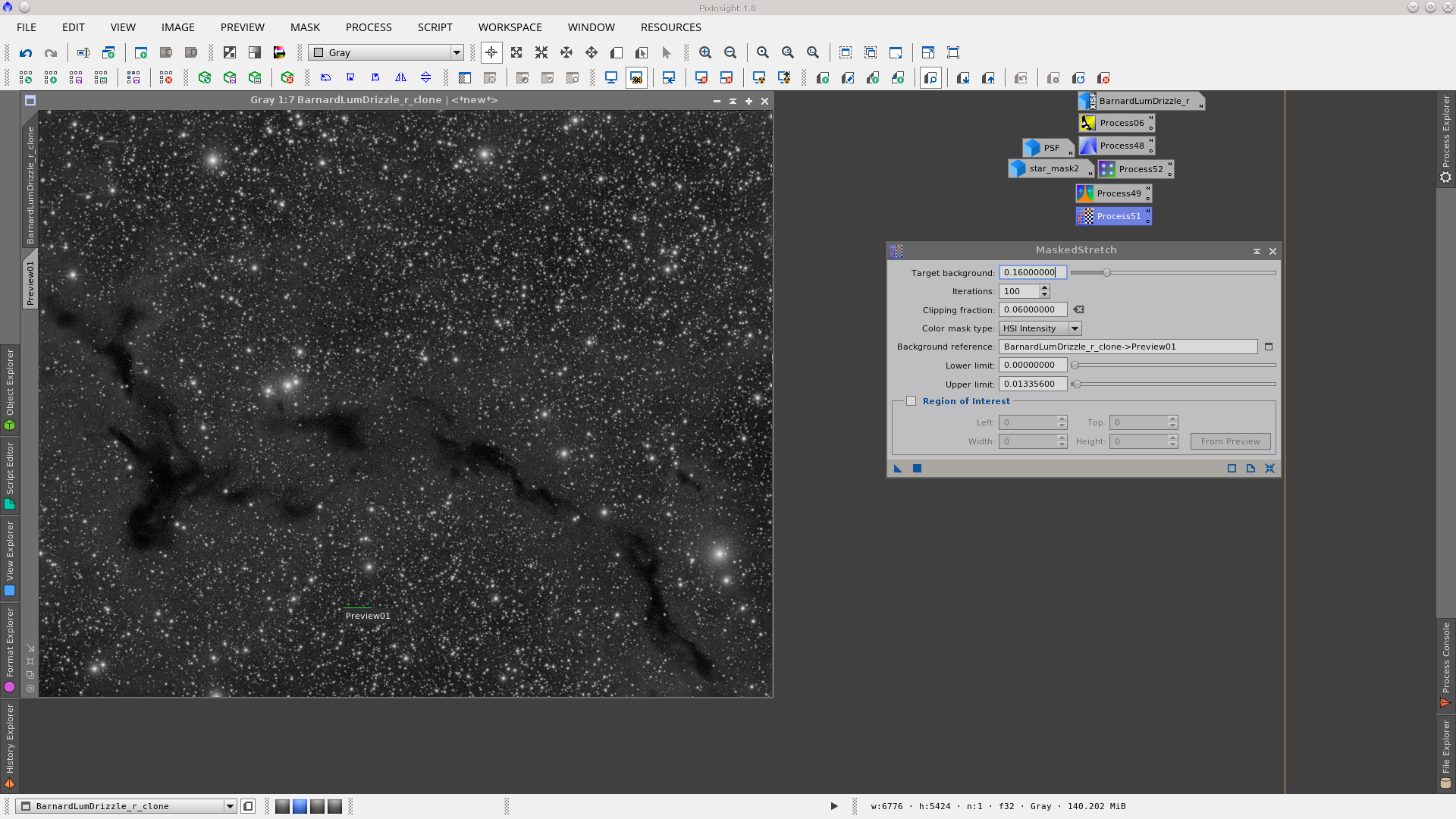
Task: Open the PROCESS menu
Action: coord(369,27)
